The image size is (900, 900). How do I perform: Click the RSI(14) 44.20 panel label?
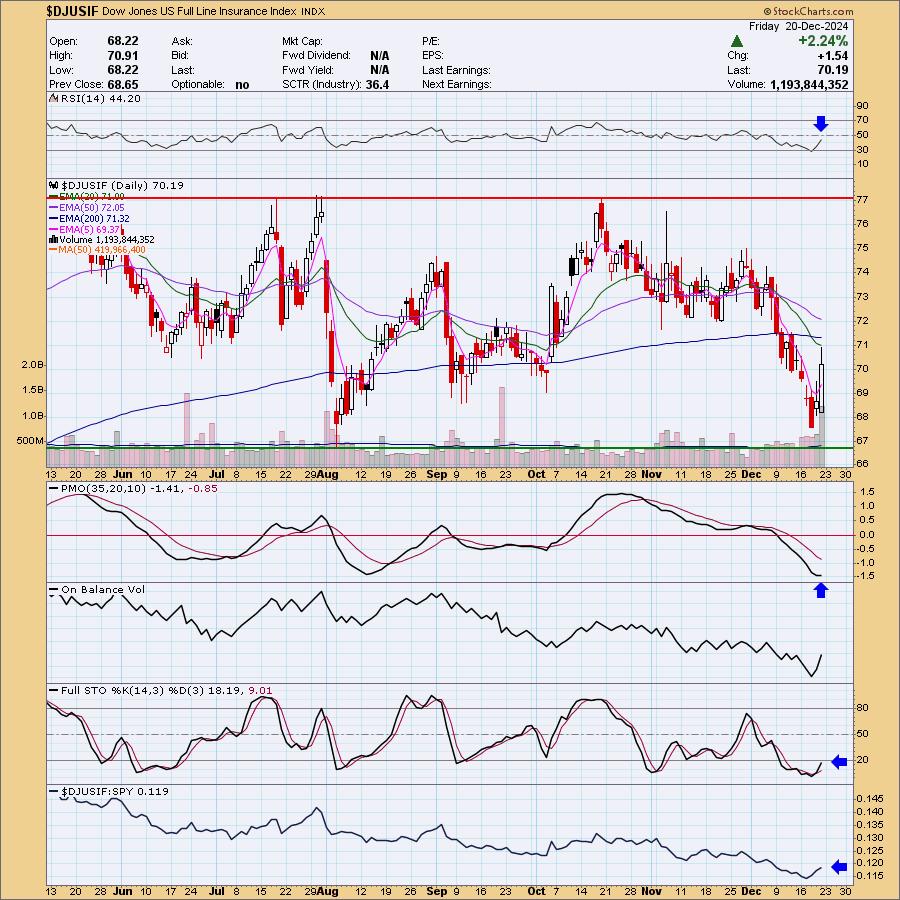coord(100,98)
